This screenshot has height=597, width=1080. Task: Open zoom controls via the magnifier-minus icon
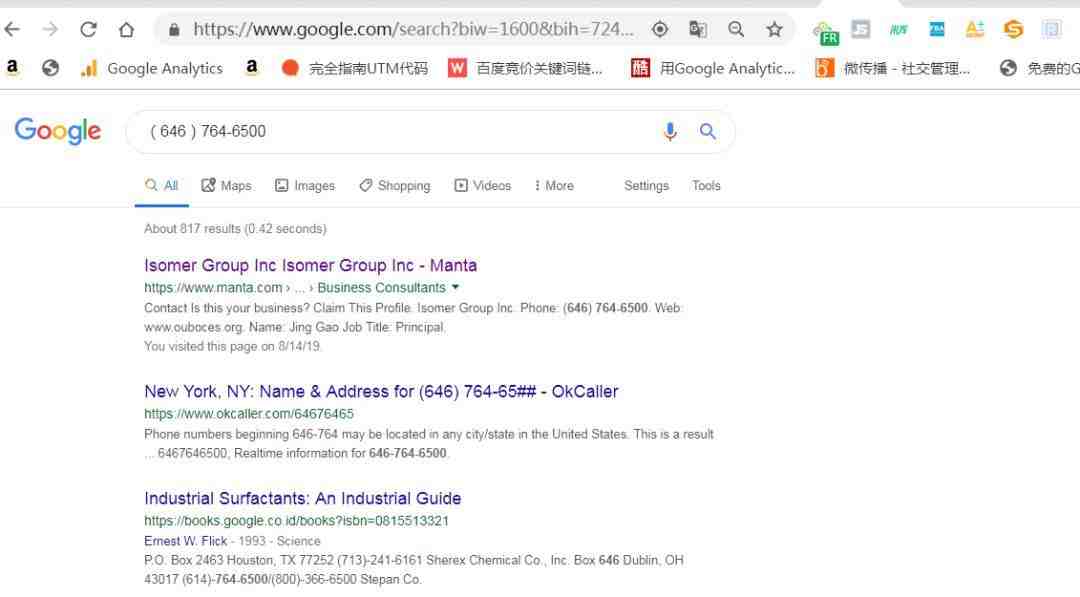point(736,29)
